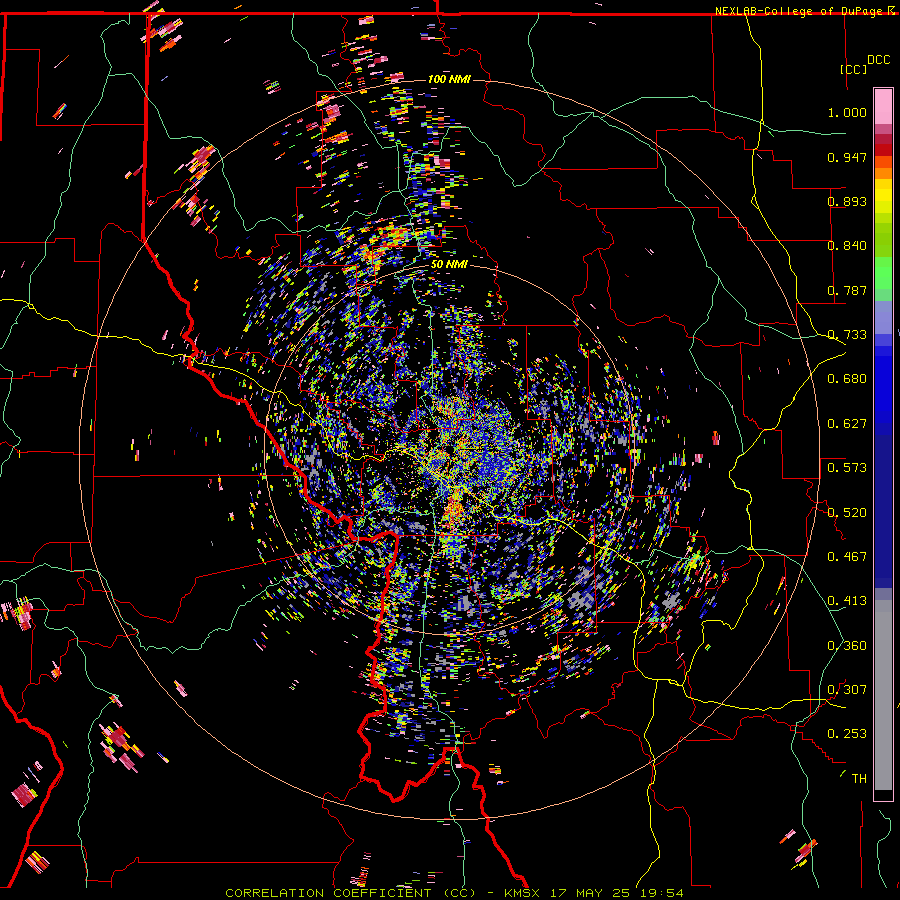Click the 0.467 scale value
Image resolution: width=900 pixels, height=900 pixels.
(x=847, y=557)
